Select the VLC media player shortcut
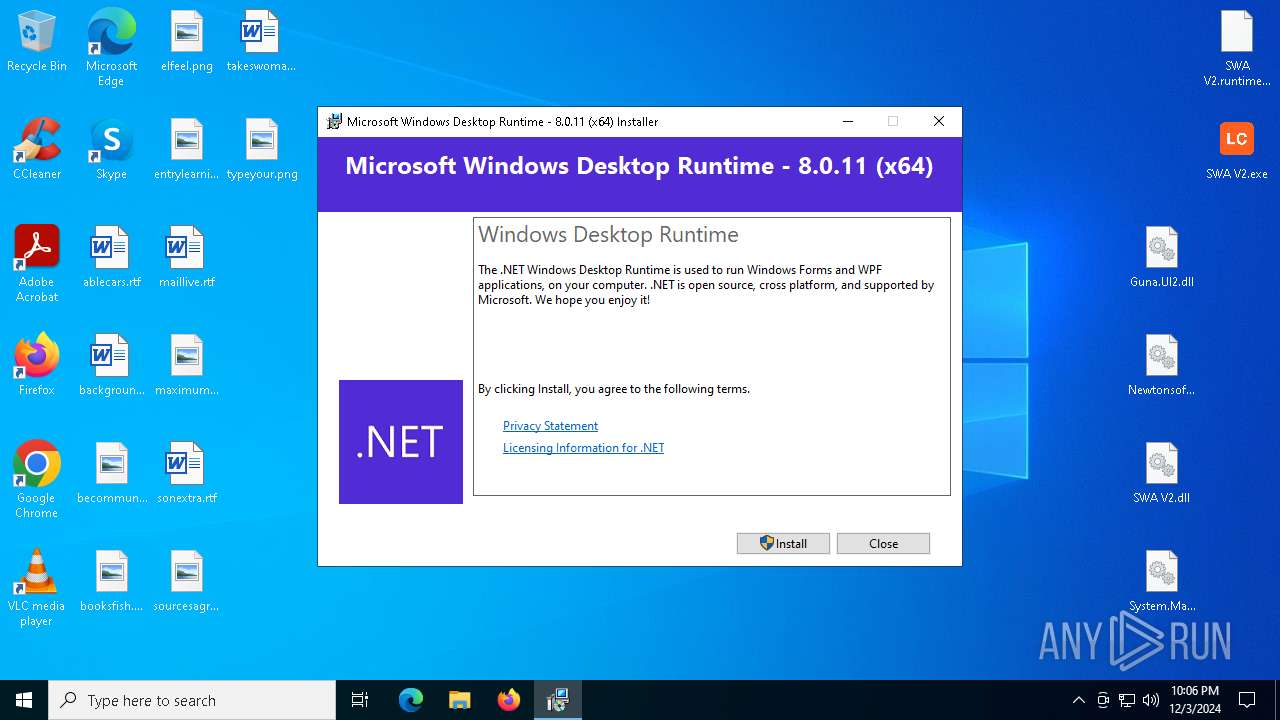The height and width of the screenshot is (720, 1280). 37,588
